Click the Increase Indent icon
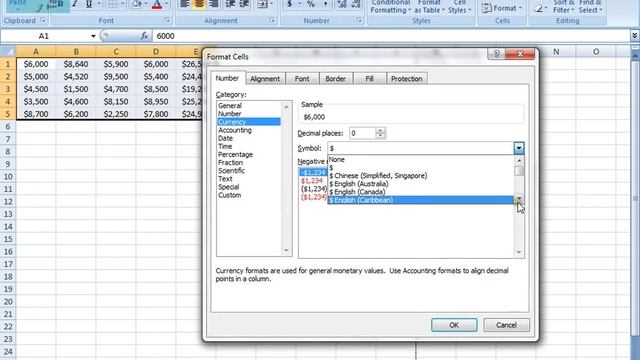This screenshot has height=360, width=640. tap(244, 4)
